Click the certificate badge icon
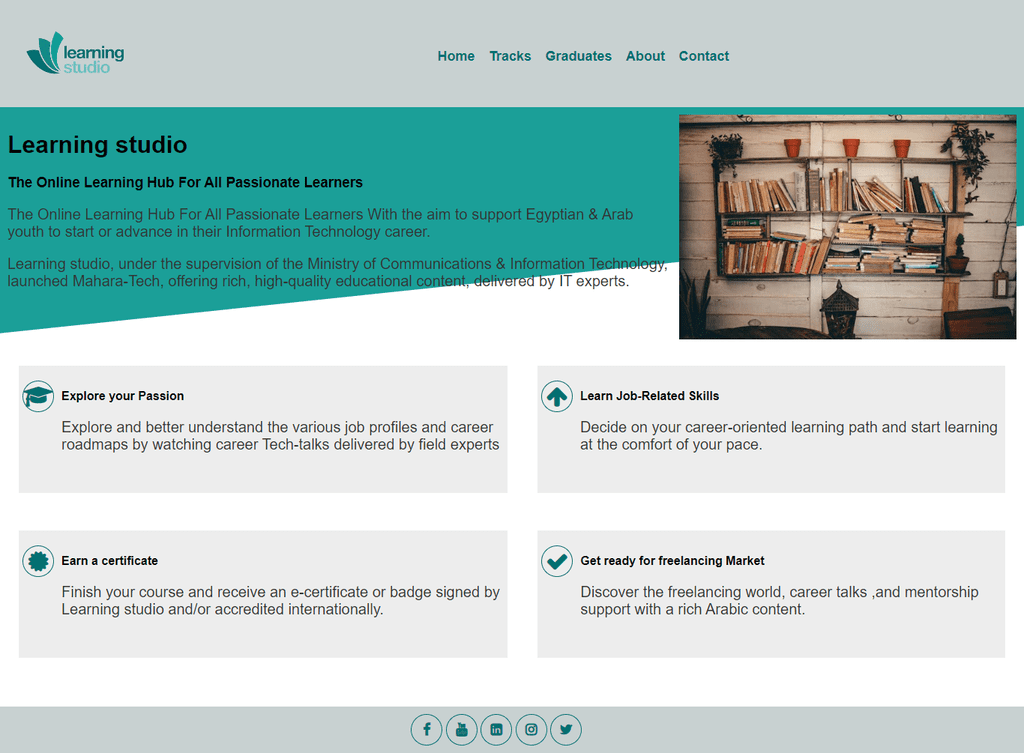The height and width of the screenshot is (753, 1024). (x=38, y=561)
